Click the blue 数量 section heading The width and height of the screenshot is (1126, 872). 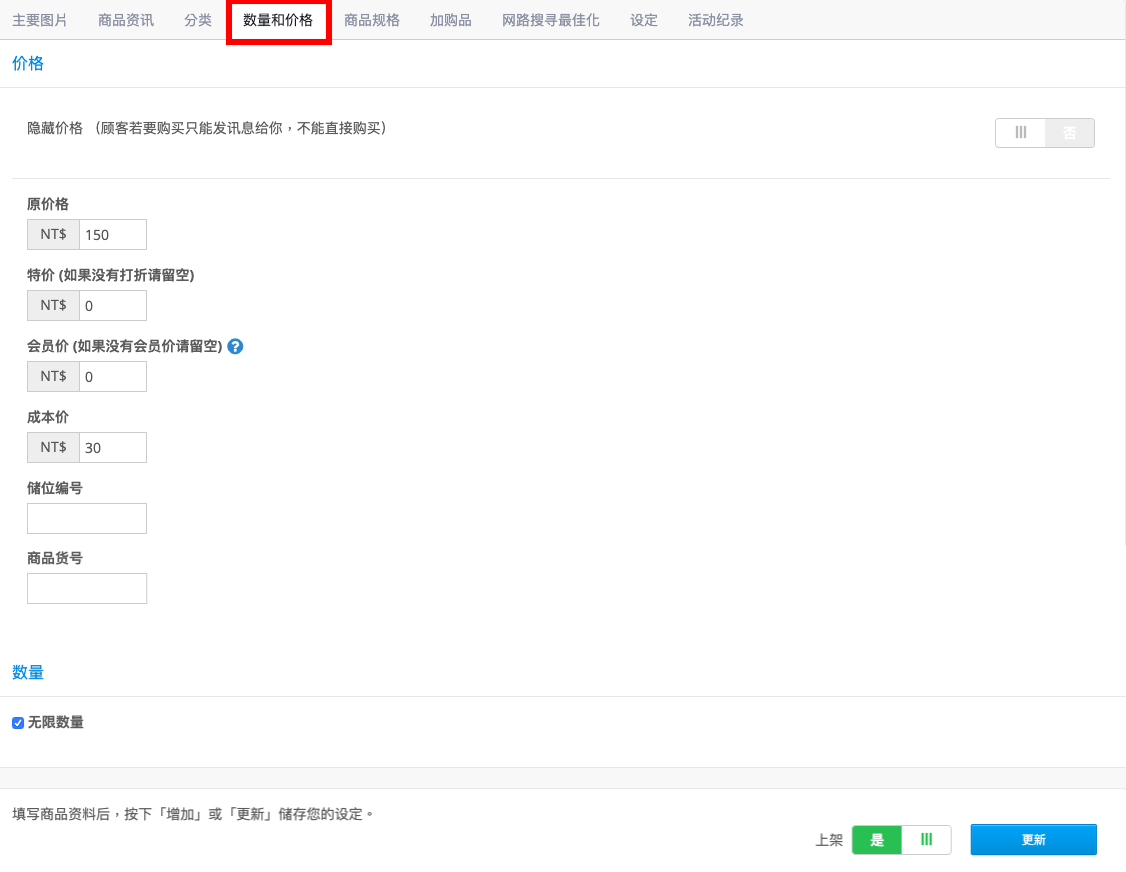[28, 672]
